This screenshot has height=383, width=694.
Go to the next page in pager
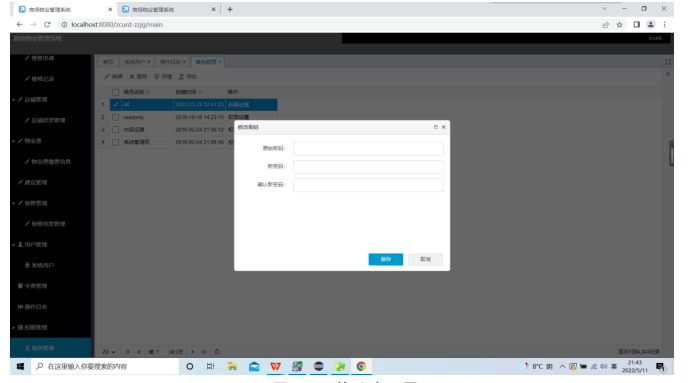click(193, 352)
